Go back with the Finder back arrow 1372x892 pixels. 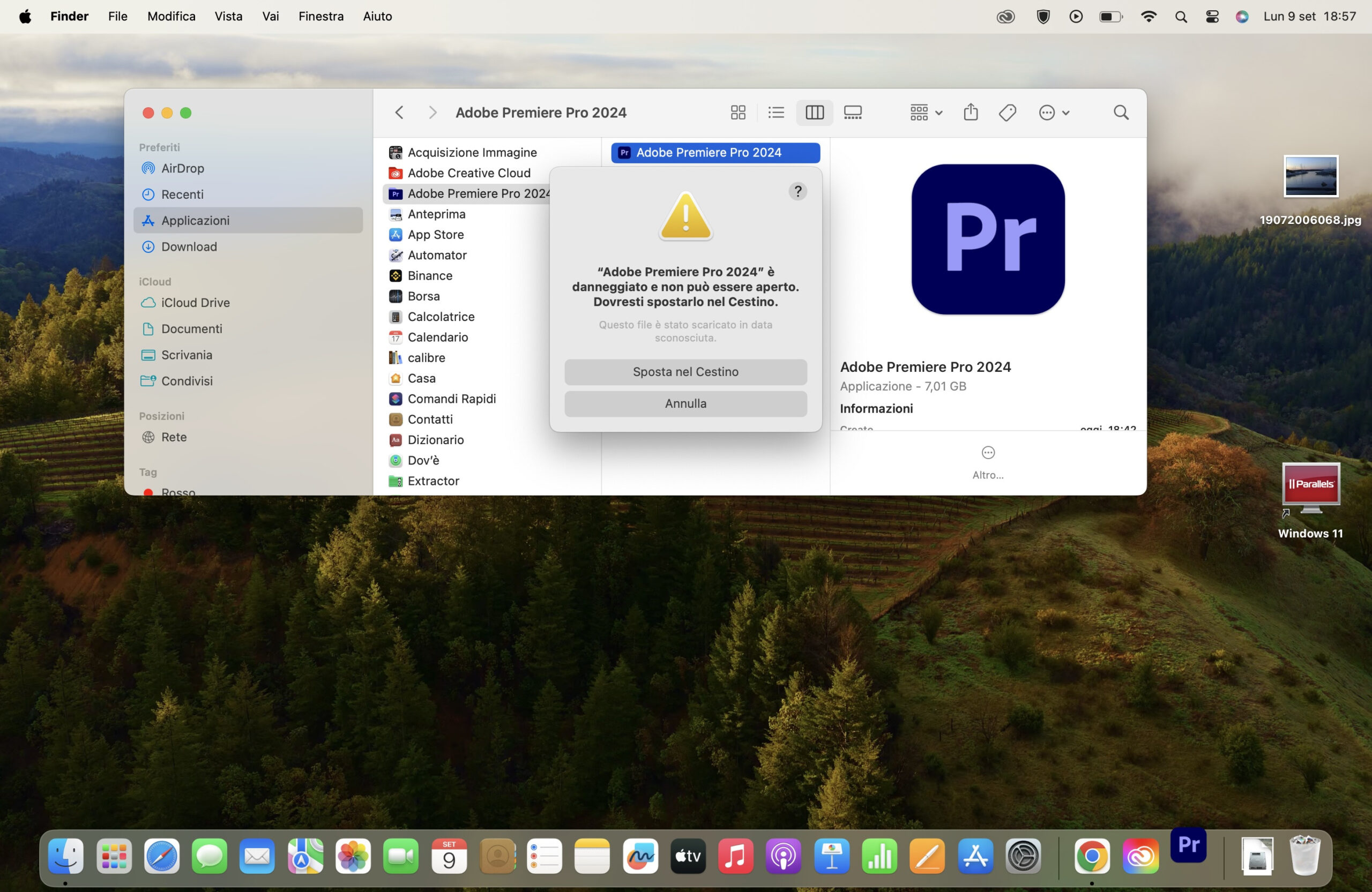399,113
